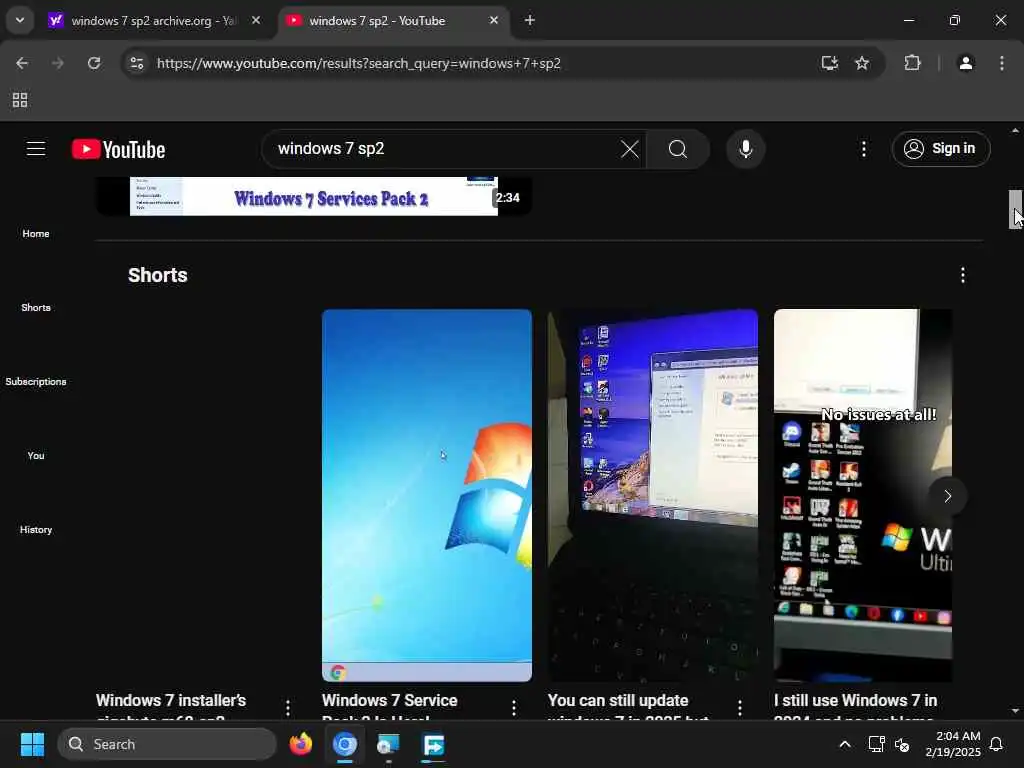Select Shorts in the YouTube sidebar
1024x768 pixels.
(x=36, y=308)
